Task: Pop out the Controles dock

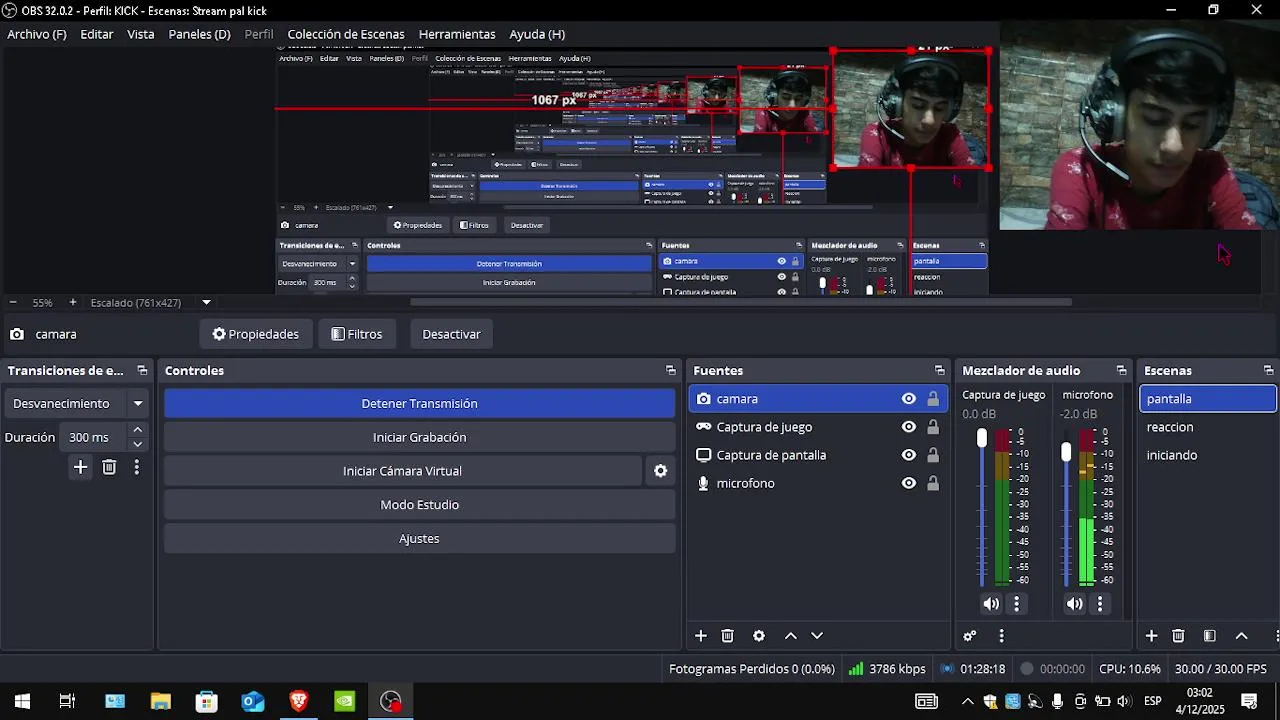Action: [x=671, y=371]
